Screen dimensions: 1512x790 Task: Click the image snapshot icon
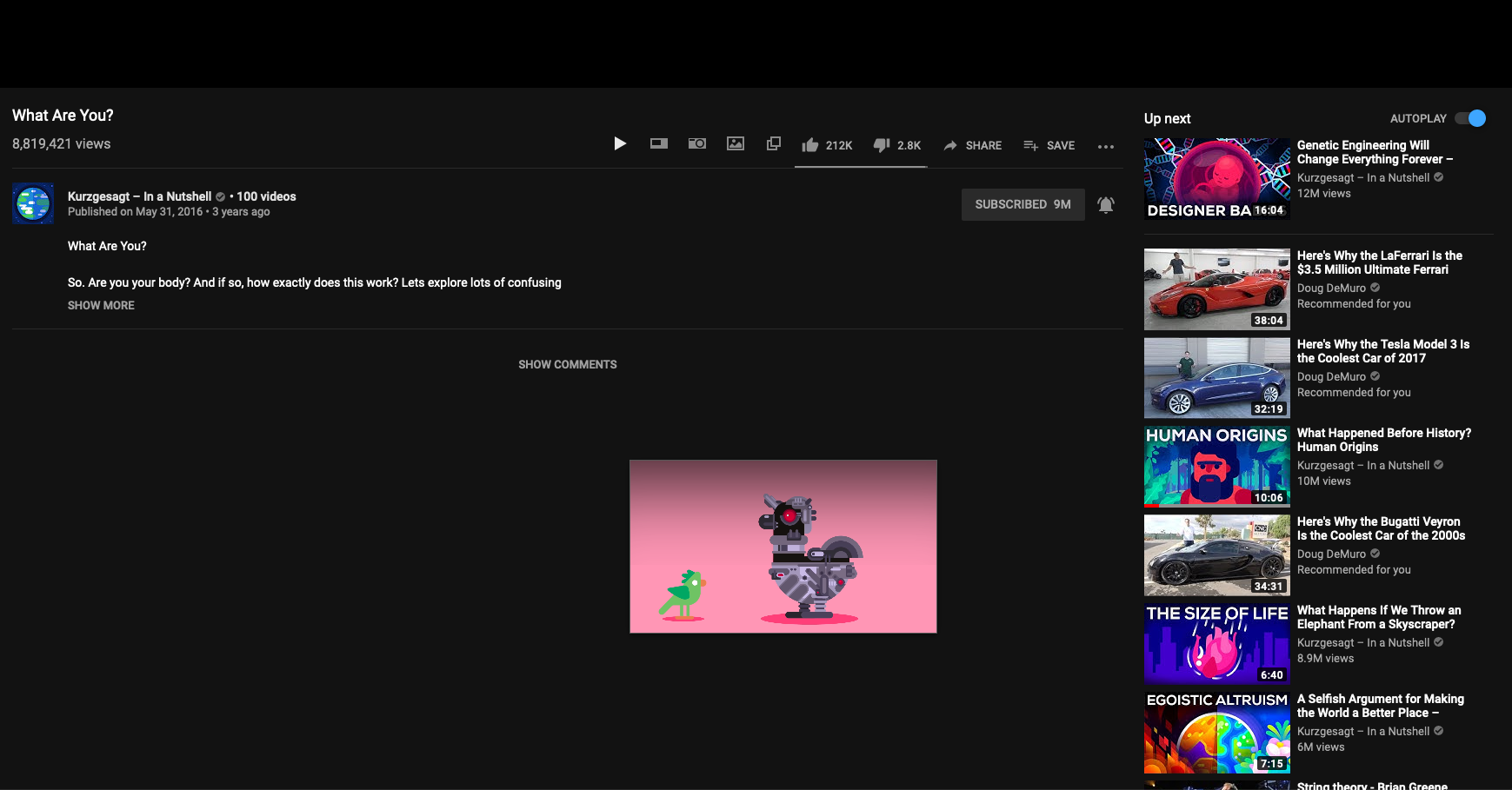[735, 143]
